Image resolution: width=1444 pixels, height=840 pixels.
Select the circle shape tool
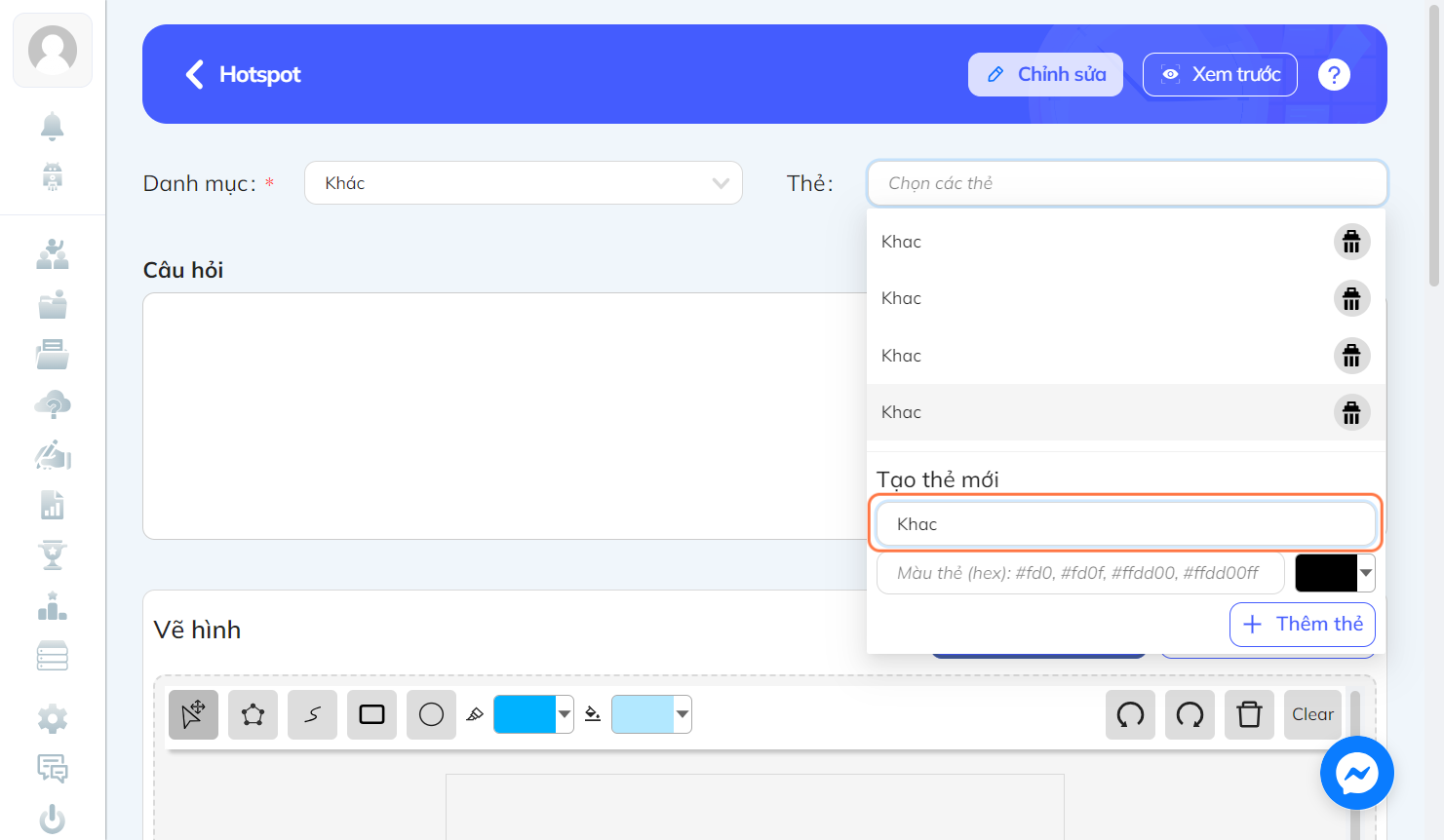coord(431,714)
